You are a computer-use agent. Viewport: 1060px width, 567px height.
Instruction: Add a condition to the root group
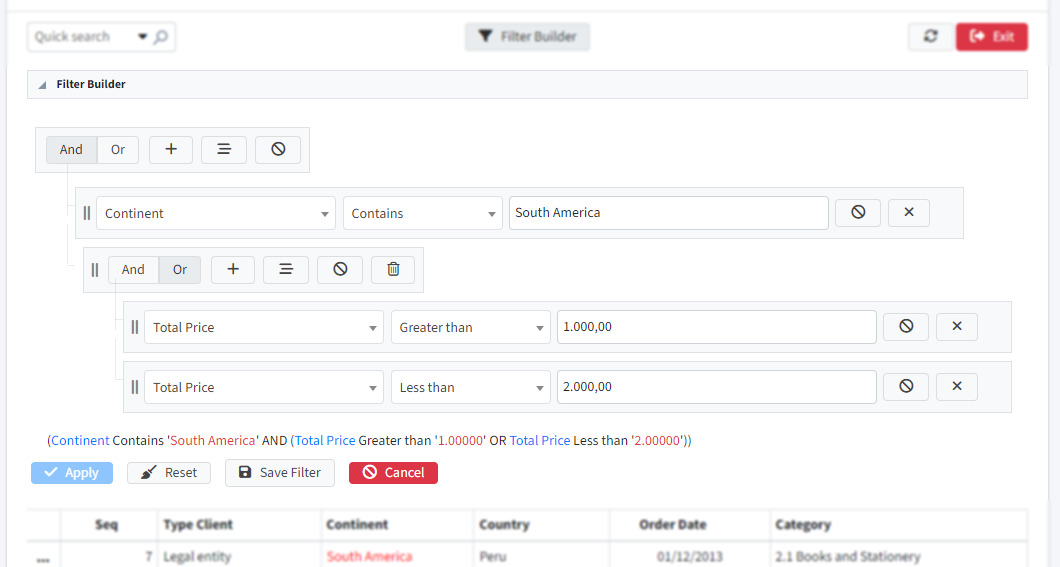171,149
